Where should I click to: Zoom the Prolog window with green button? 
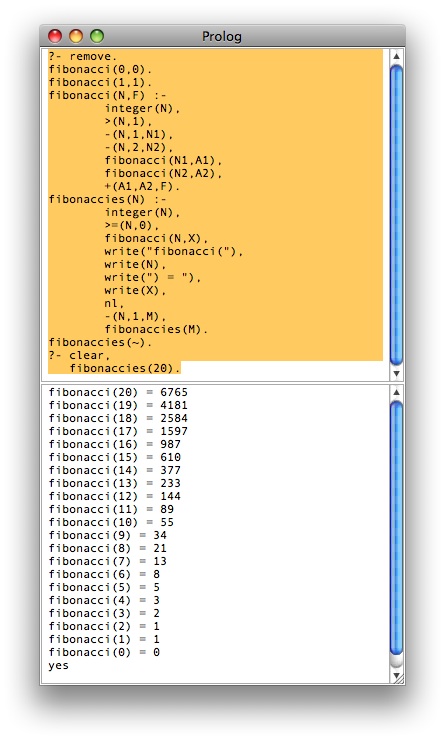pos(97,36)
